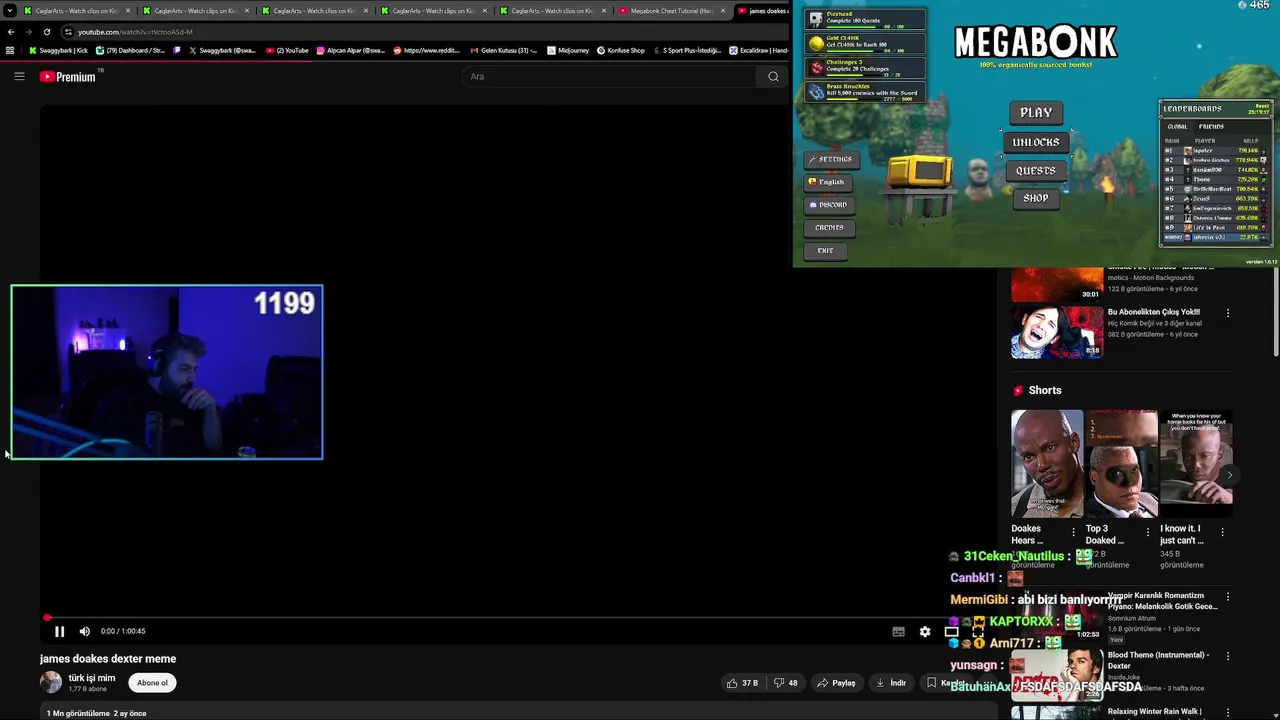Open the 'Doakes Hears...' short thumbnail
The height and width of the screenshot is (720, 1280).
tap(1046, 463)
